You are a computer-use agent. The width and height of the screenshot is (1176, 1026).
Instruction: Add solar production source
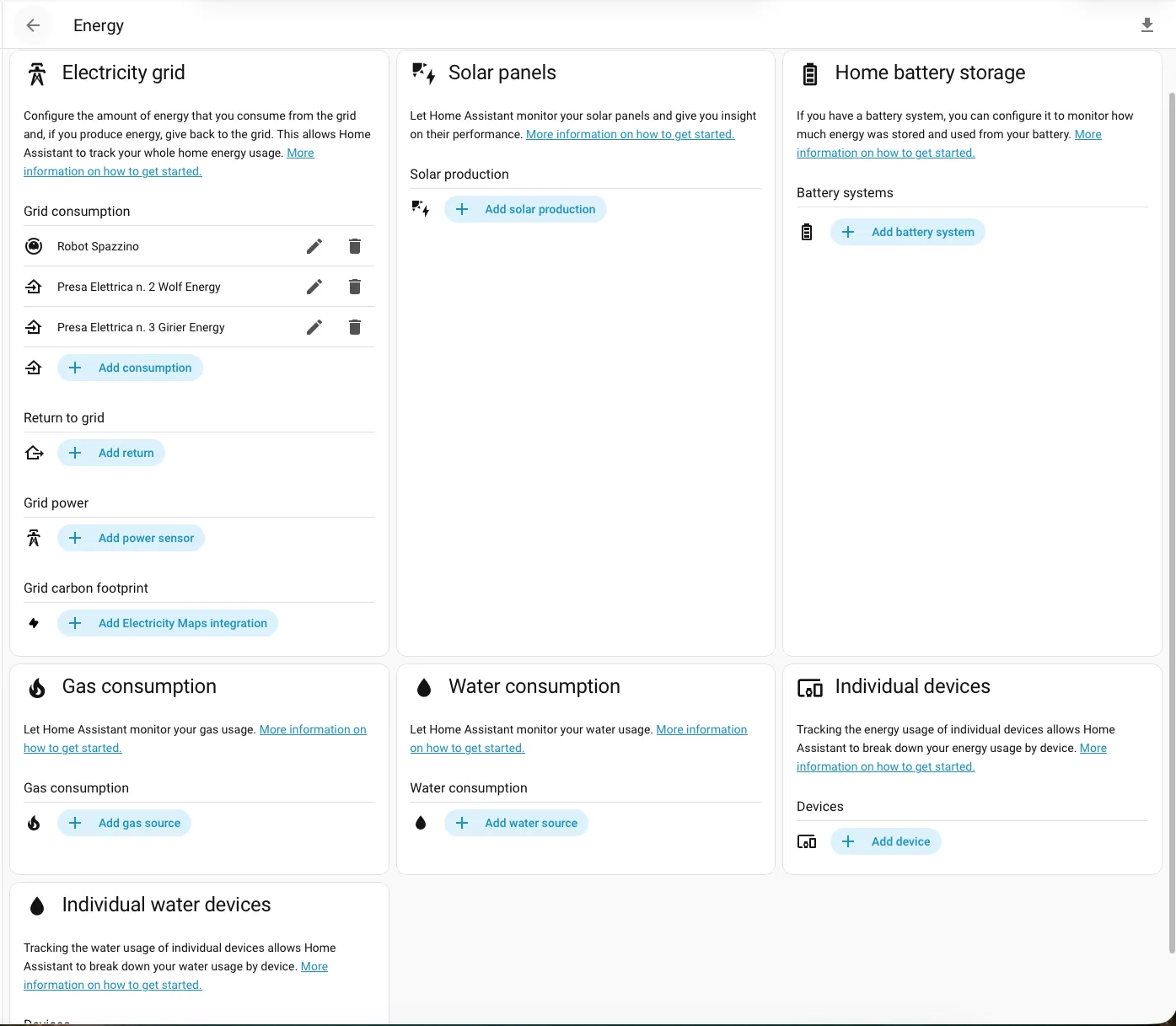[x=525, y=209]
